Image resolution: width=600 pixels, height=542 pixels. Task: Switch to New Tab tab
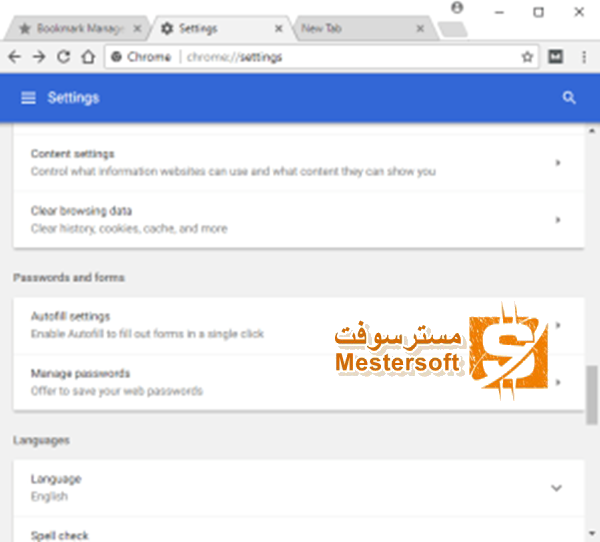pyautogui.click(x=362, y=28)
